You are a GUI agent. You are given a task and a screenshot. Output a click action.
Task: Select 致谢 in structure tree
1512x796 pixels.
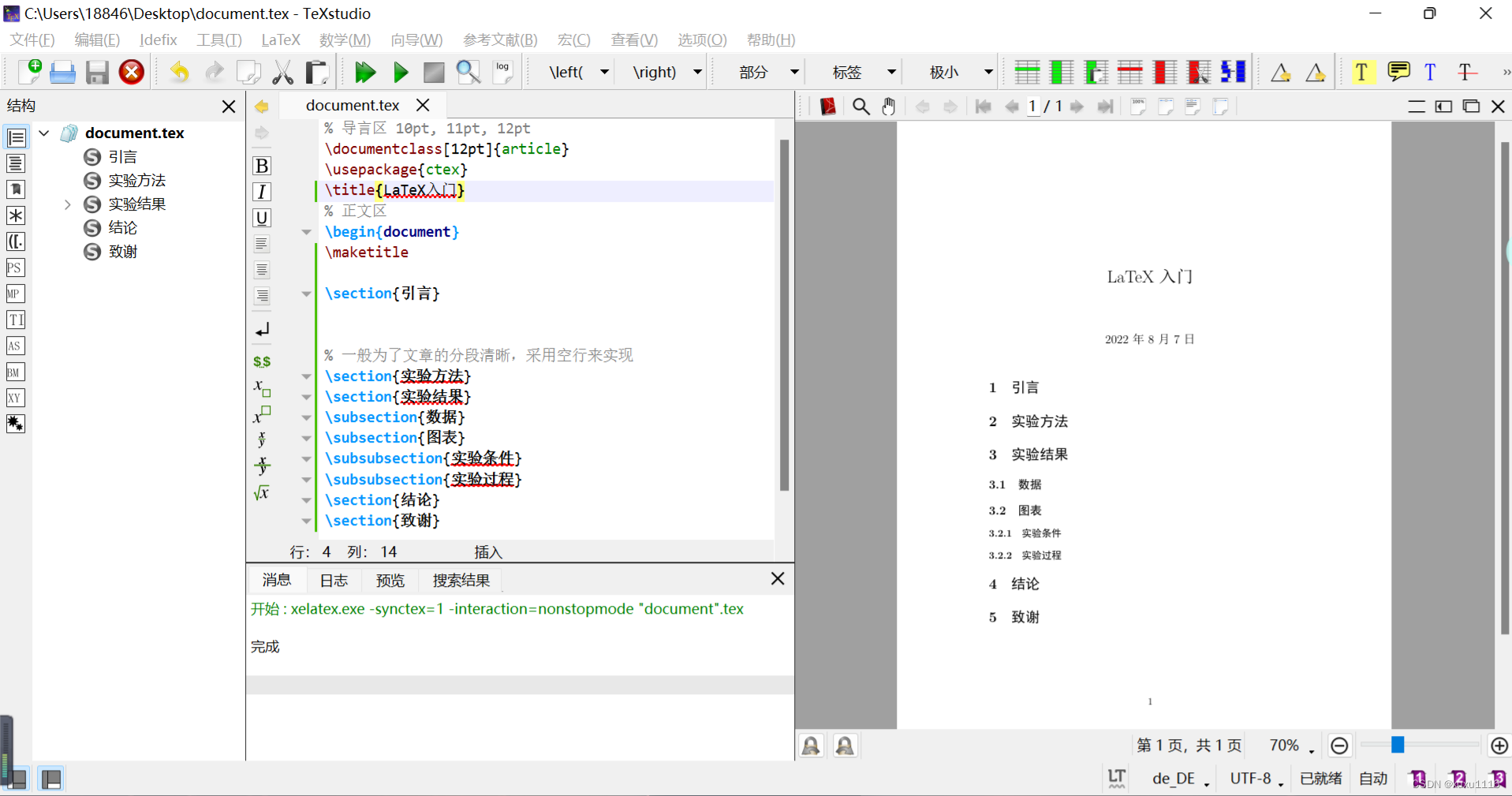coord(123,252)
